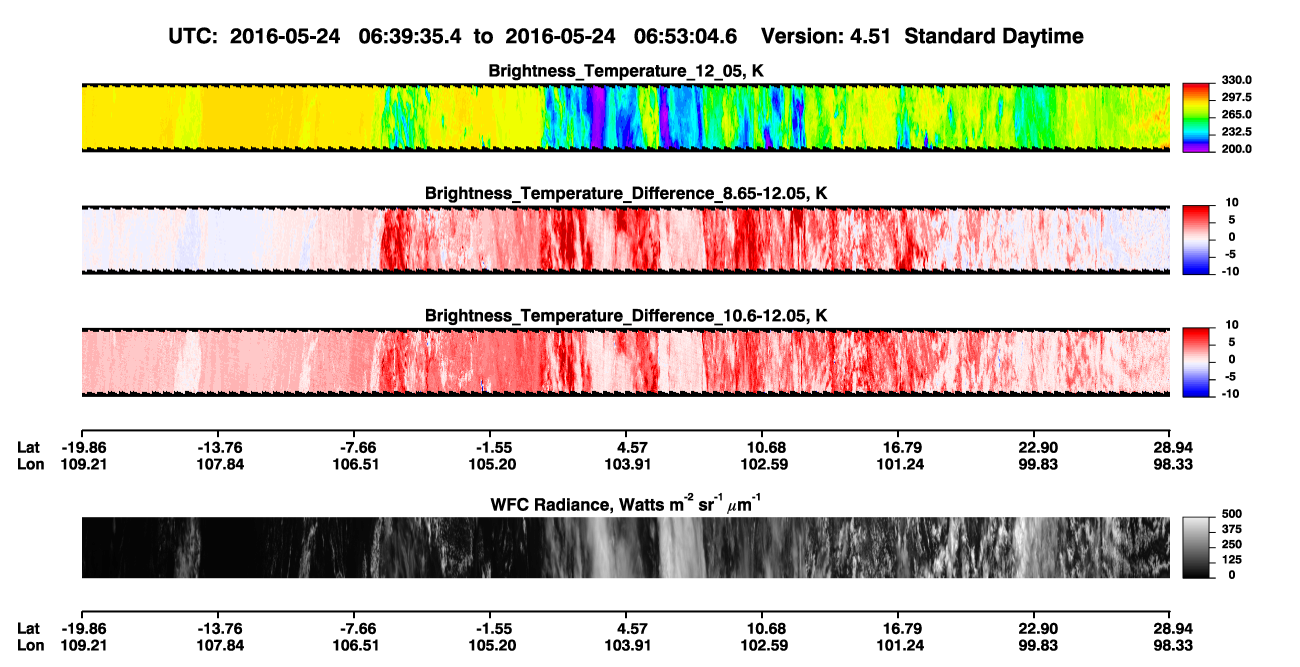The width and height of the screenshot is (1300, 667).
Task: Click the 125 tick on the WFC colorbar
Action: click(1232, 560)
